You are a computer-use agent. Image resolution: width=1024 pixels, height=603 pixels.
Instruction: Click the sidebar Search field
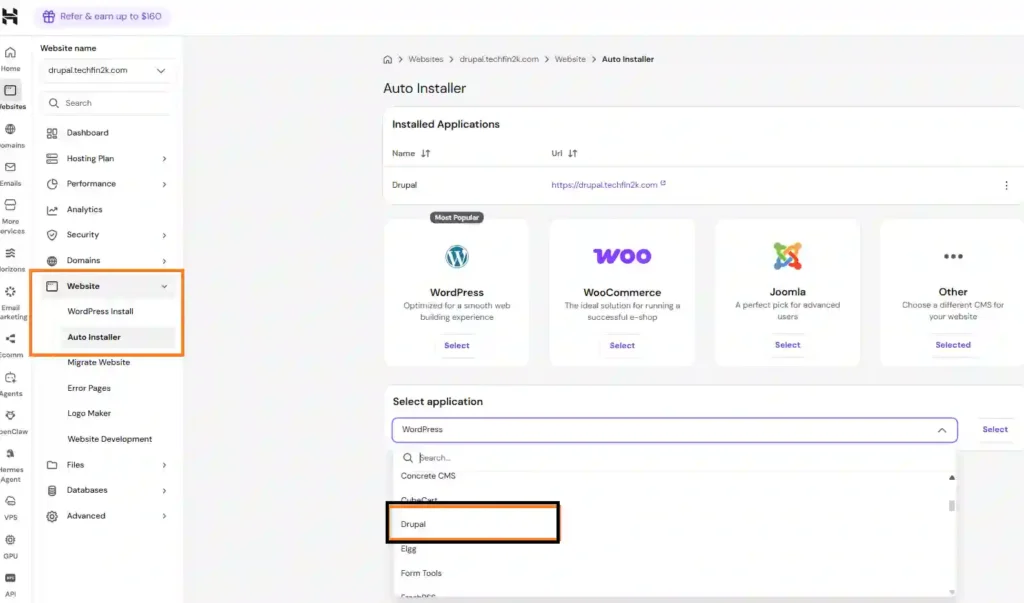(106, 103)
